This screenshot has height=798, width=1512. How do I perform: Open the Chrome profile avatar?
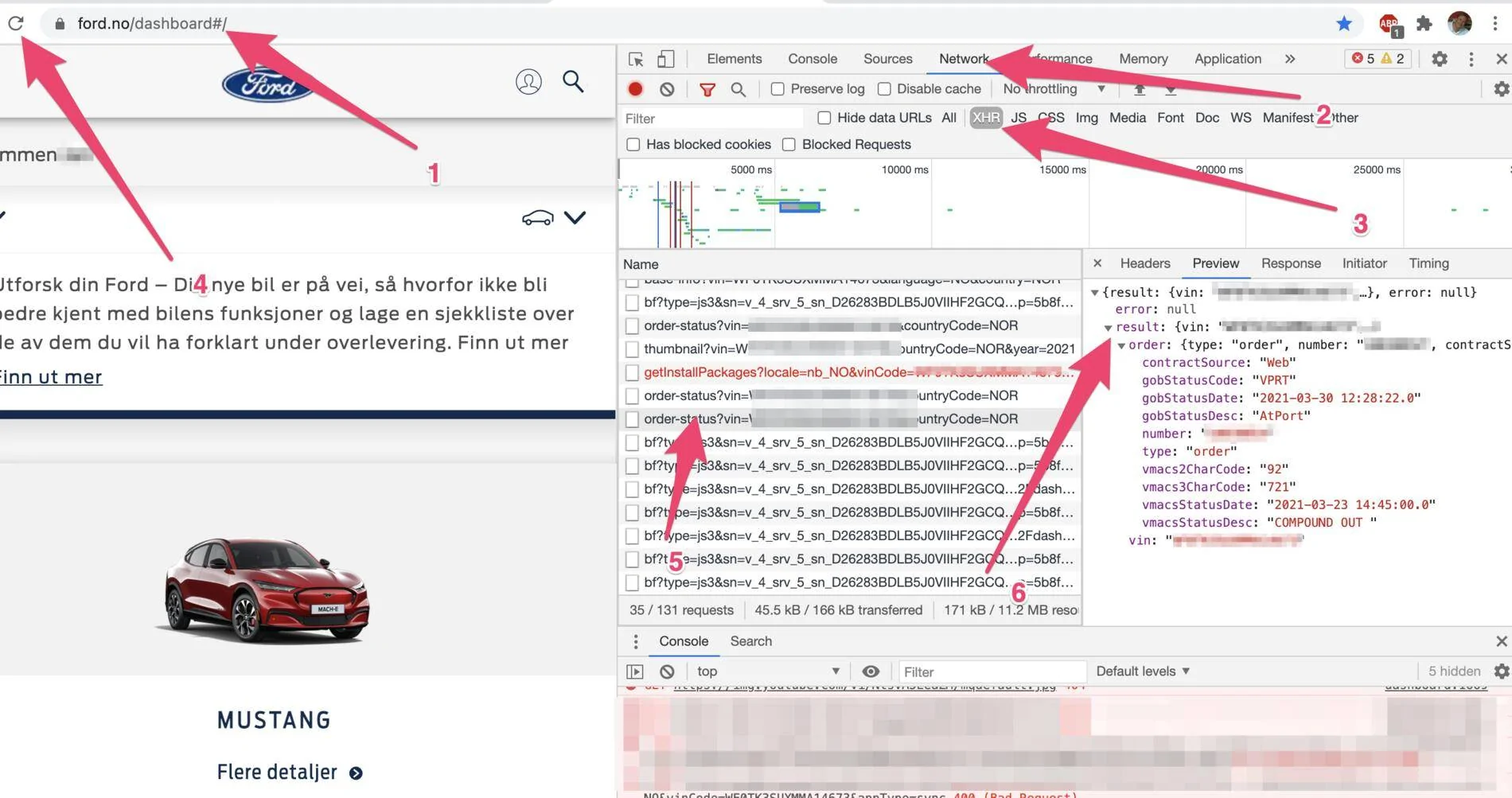click(x=1459, y=23)
